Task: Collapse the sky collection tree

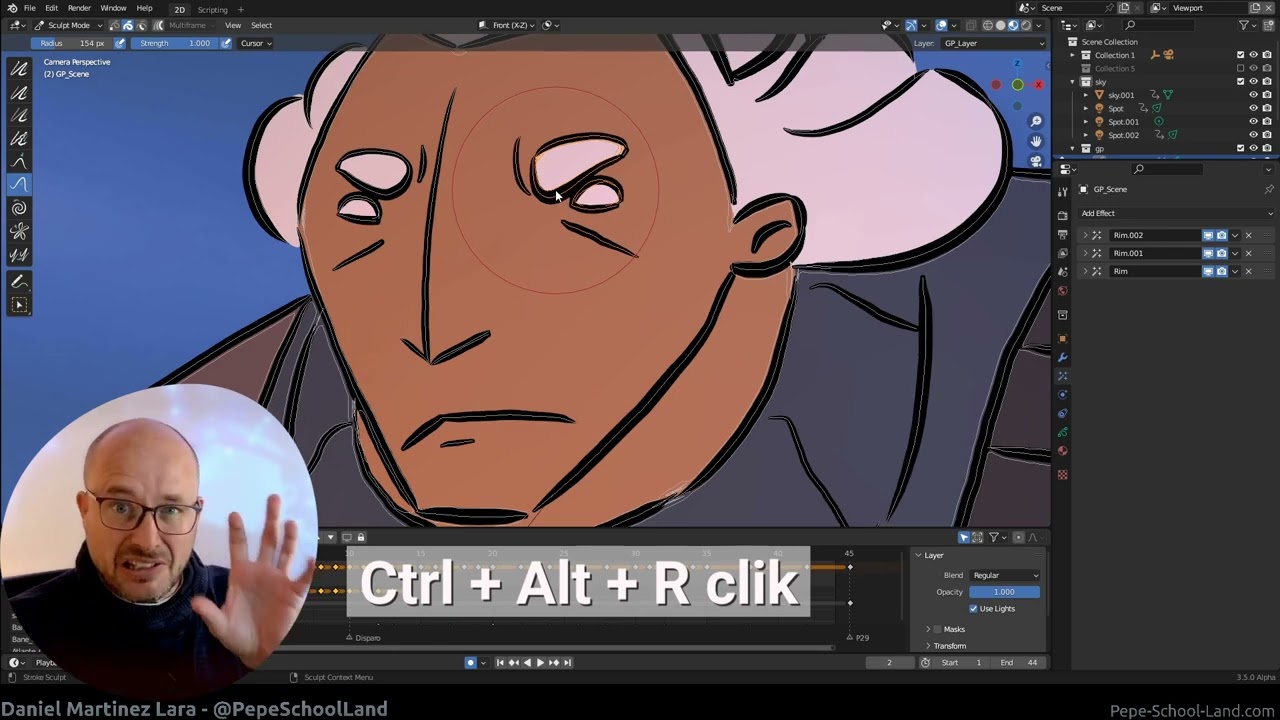Action: (x=1073, y=82)
